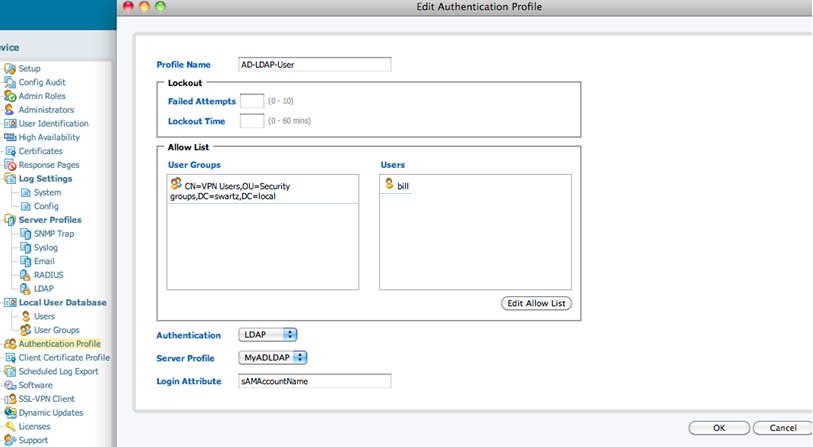813x447 pixels.
Task: Open Software page in sidebar
Action: [35, 385]
